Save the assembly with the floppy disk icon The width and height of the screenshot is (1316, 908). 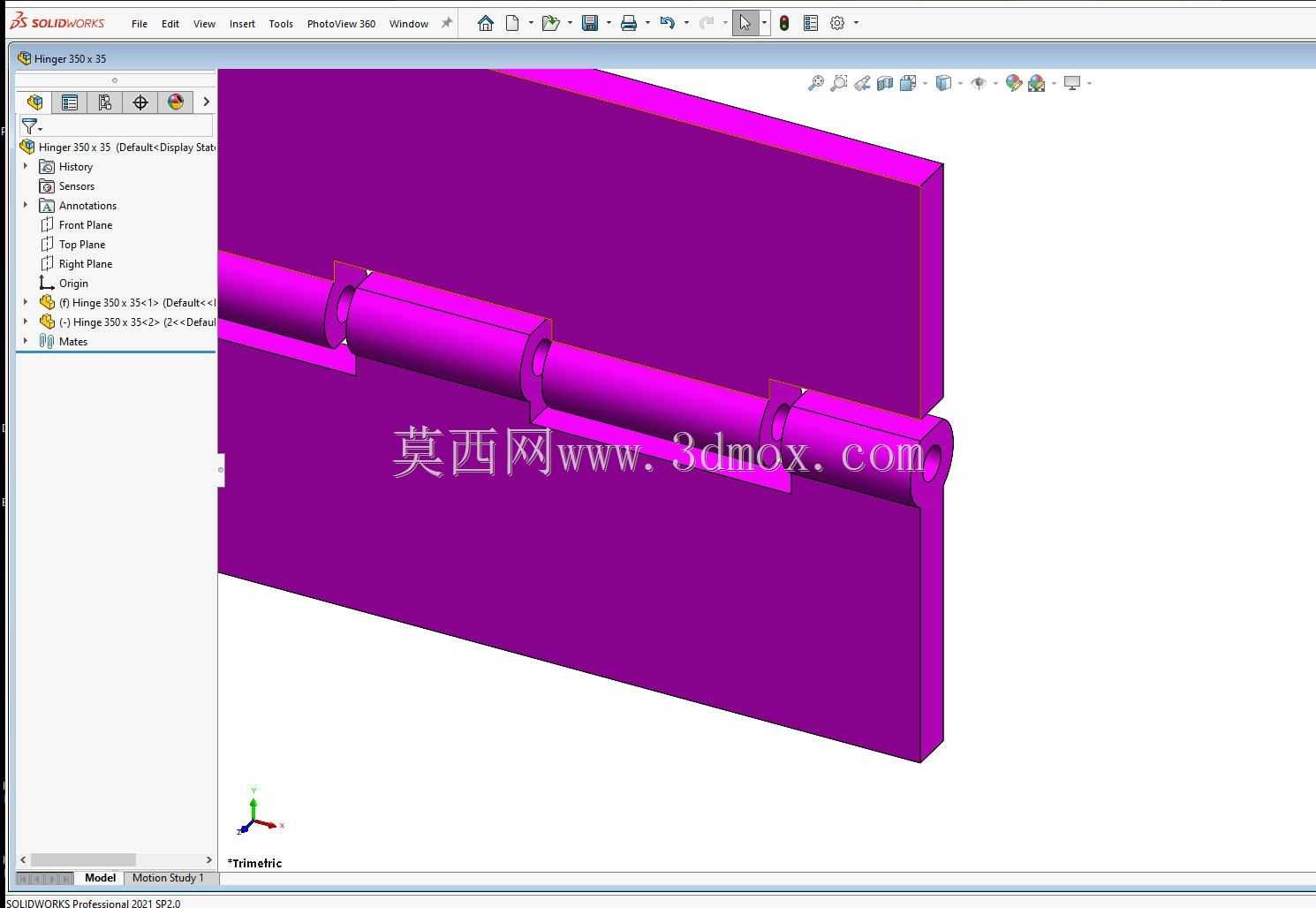click(590, 23)
